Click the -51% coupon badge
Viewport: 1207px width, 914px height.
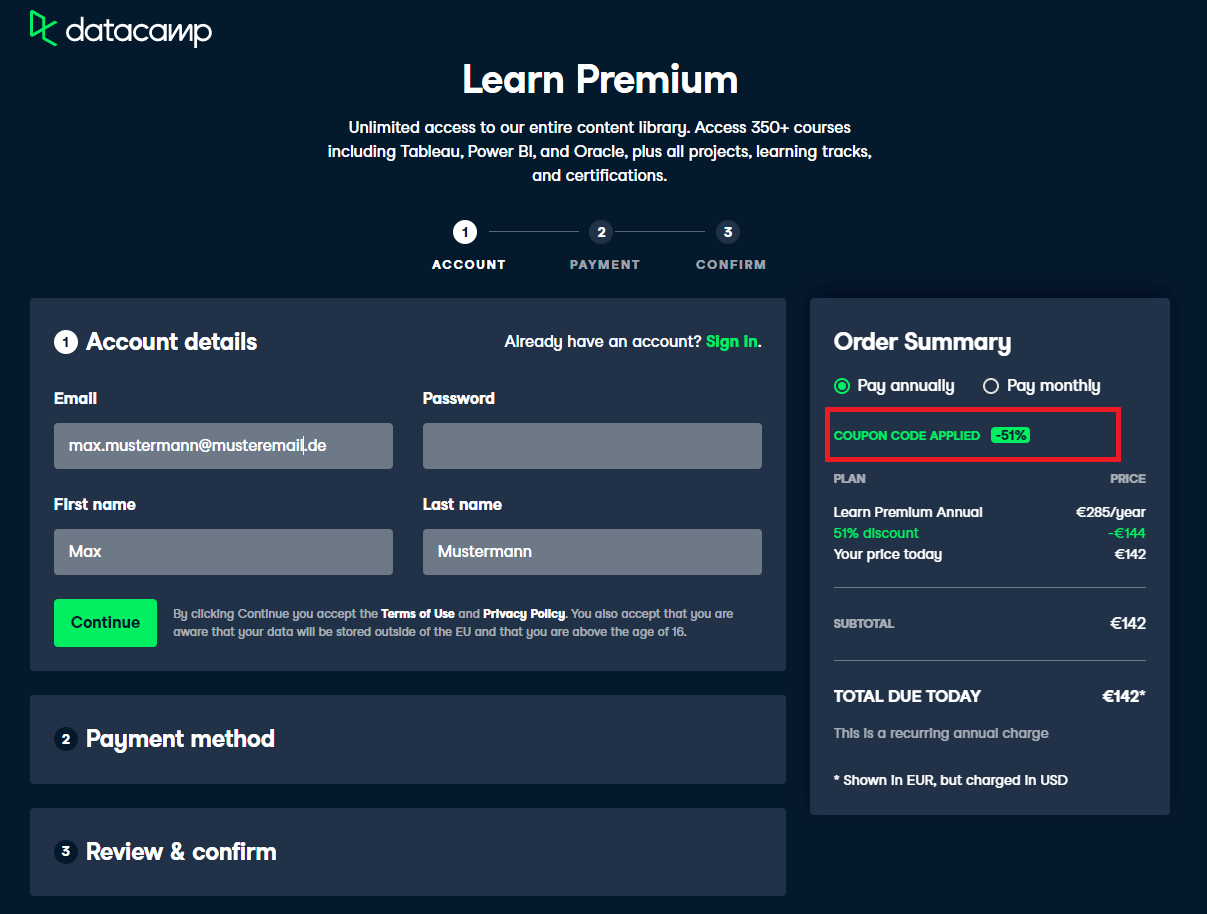click(x=1010, y=435)
